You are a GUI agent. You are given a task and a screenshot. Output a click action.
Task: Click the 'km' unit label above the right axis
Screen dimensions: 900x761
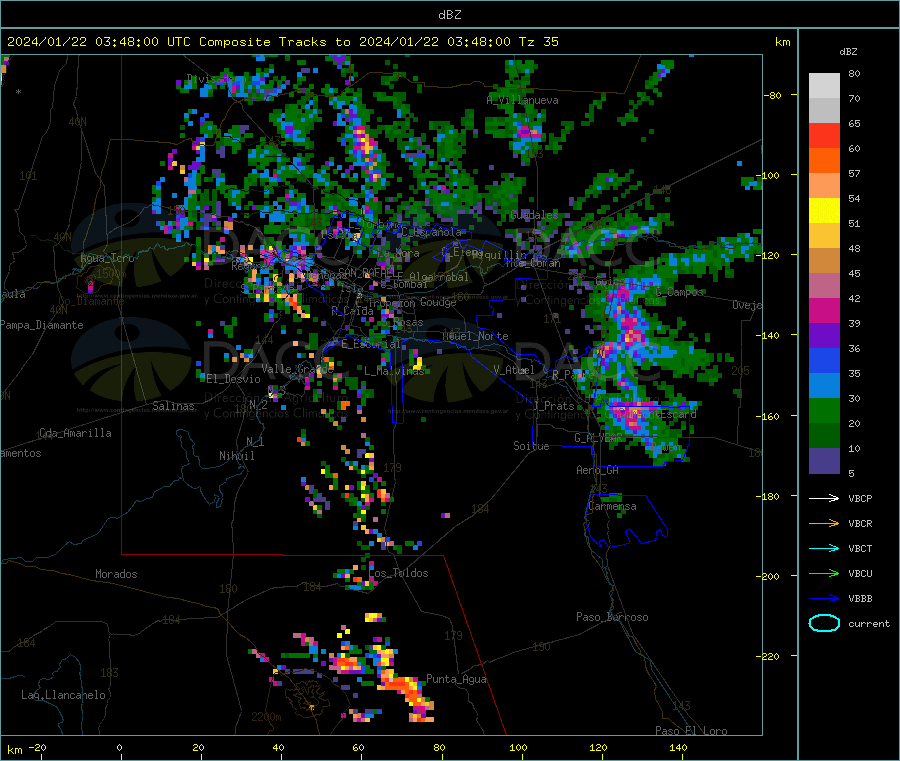(x=782, y=42)
